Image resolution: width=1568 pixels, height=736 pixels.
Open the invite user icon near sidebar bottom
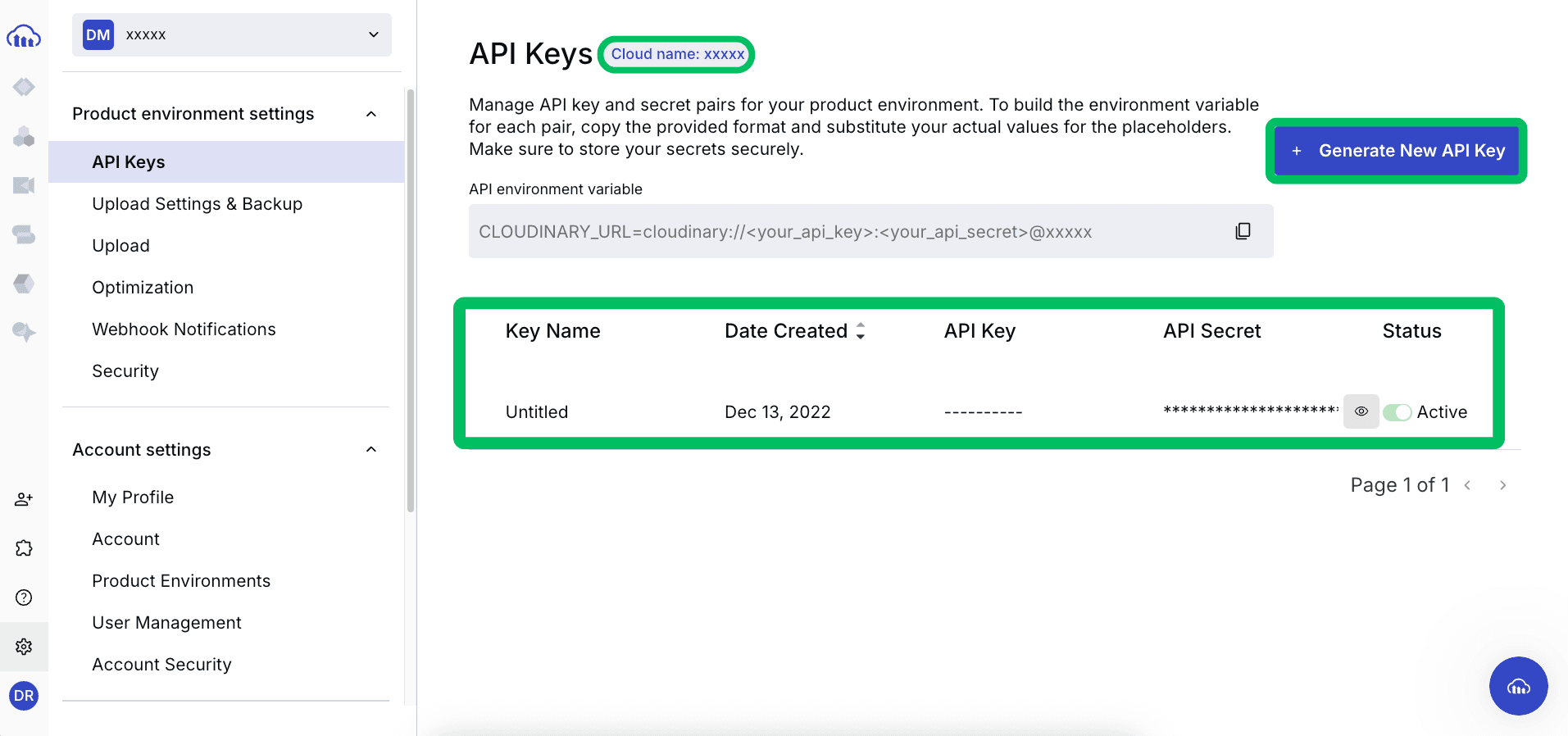click(24, 498)
